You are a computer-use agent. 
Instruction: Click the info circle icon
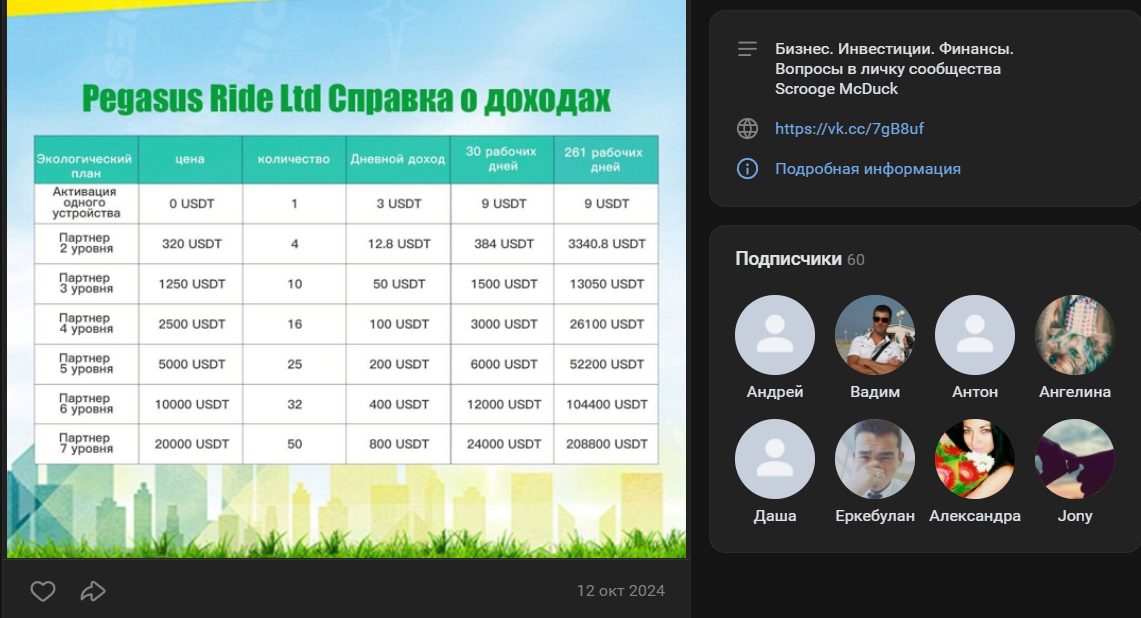[747, 169]
